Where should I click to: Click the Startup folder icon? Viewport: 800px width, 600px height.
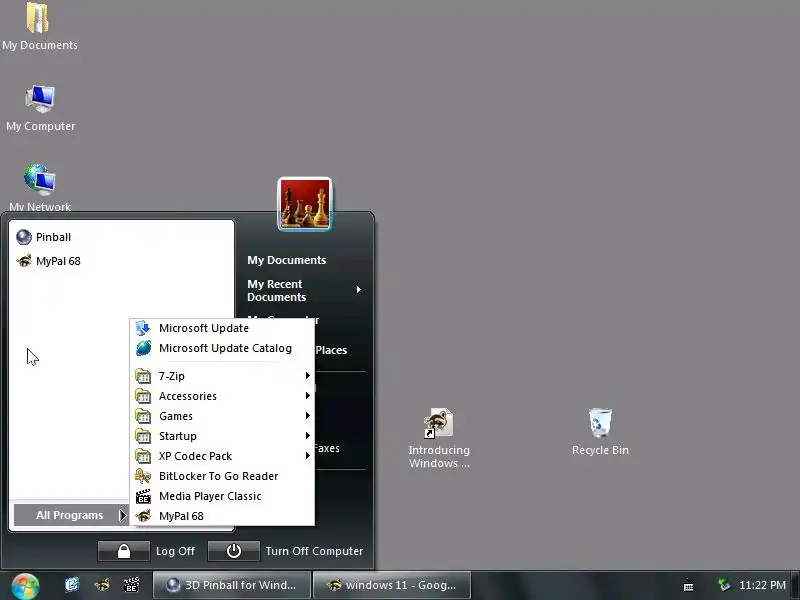[x=143, y=436]
